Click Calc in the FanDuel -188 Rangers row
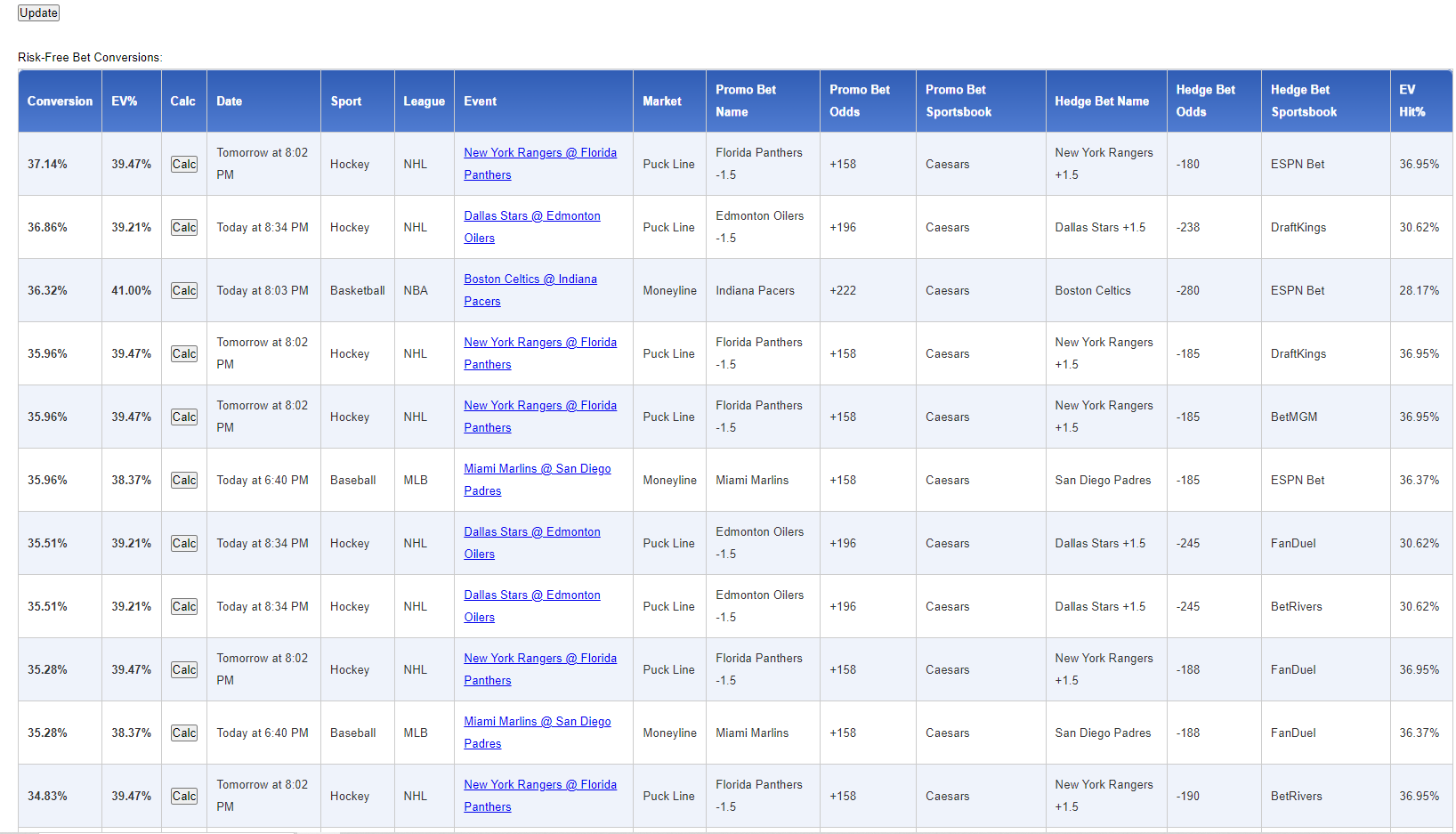 coord(184,669)
